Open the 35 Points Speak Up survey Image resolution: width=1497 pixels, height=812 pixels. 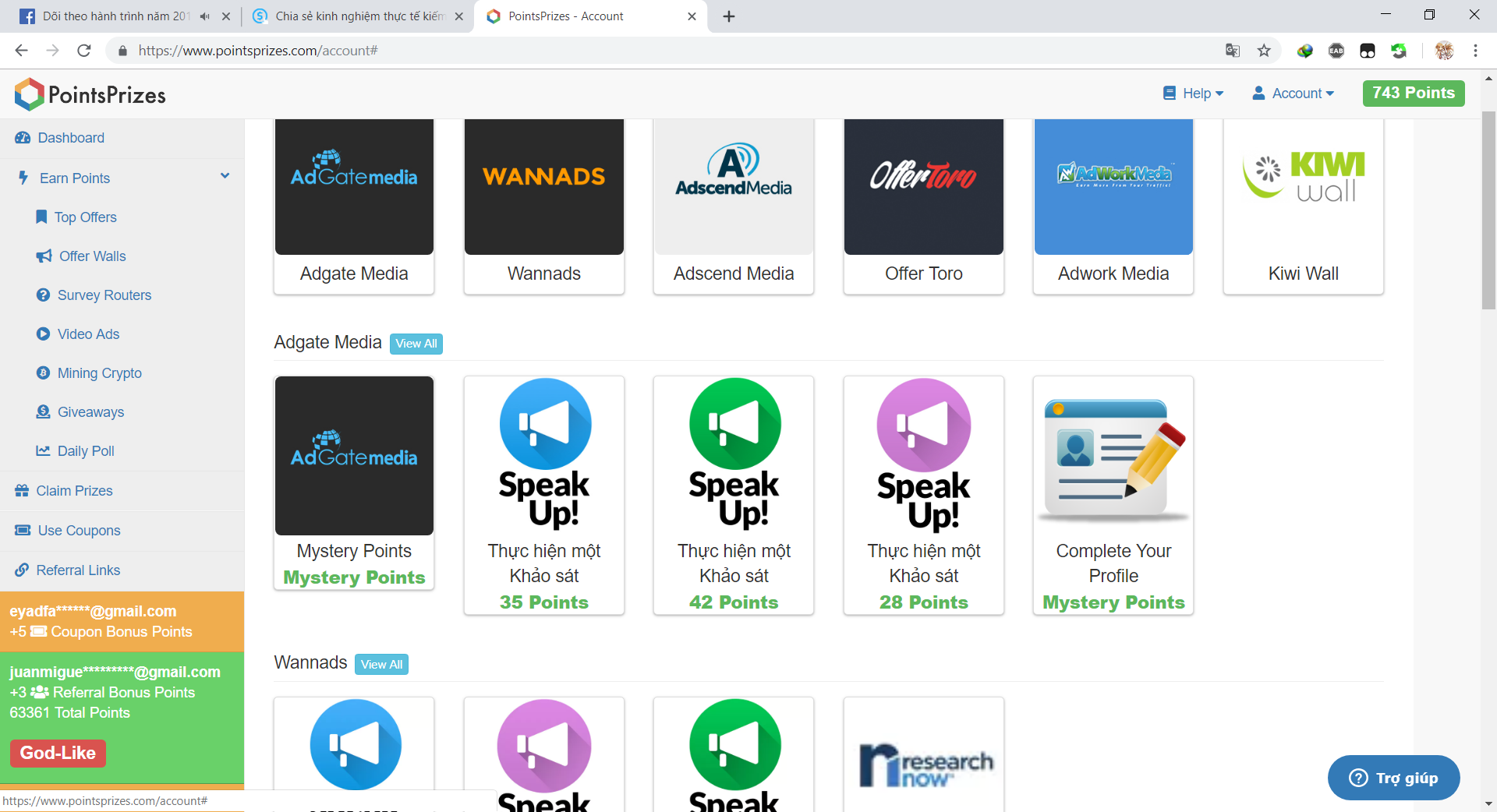544,496
